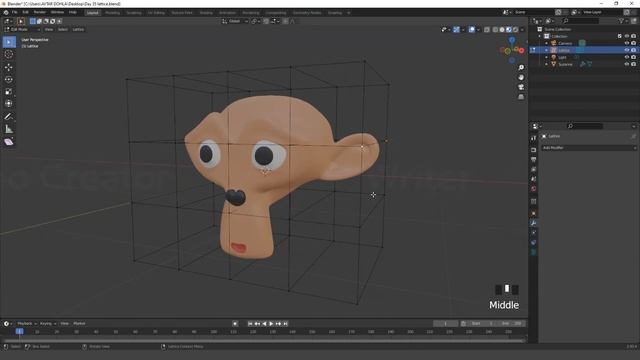Open the Object properties orange square tab
Image resolution: width=640 pixels, height=360 pixels.
click(533, 213)
